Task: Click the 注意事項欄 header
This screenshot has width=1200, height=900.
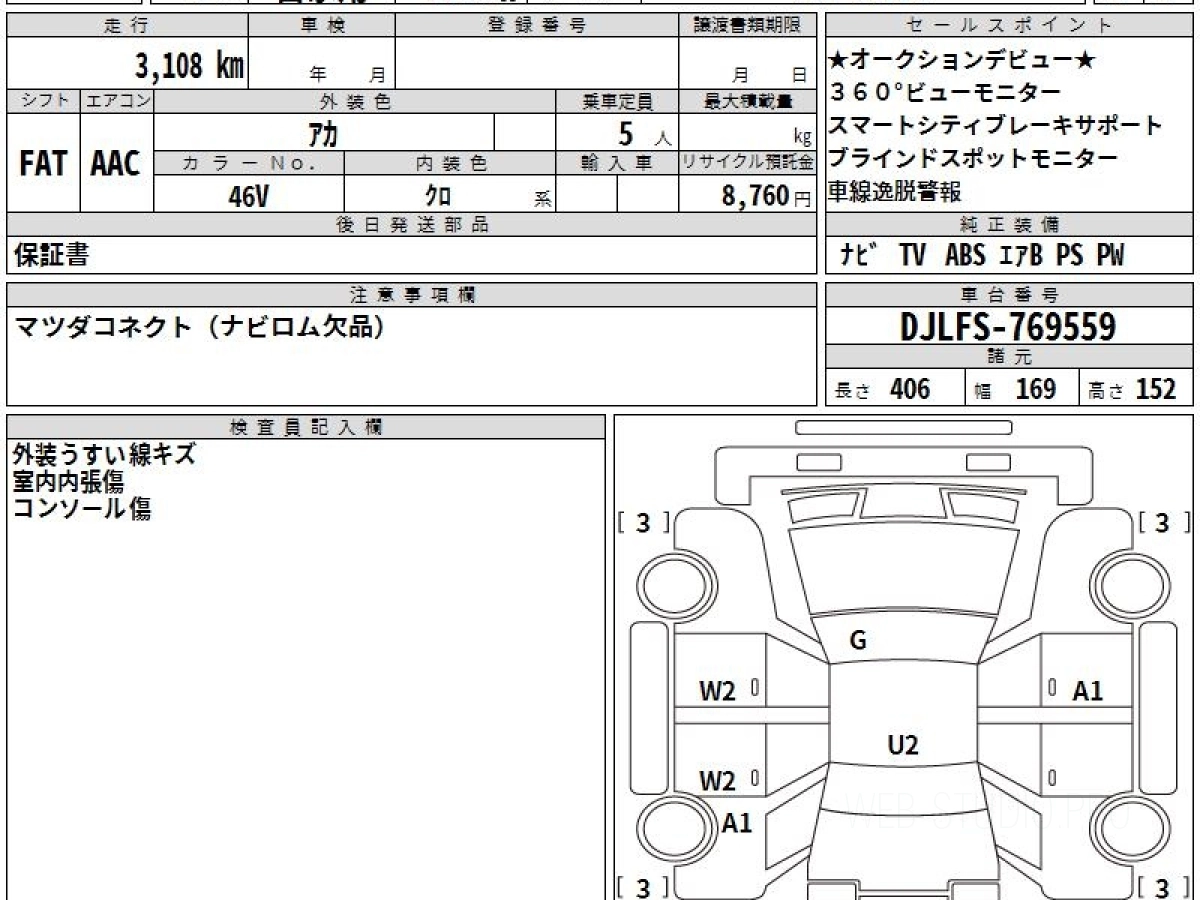Action: (x=411, y=295)
